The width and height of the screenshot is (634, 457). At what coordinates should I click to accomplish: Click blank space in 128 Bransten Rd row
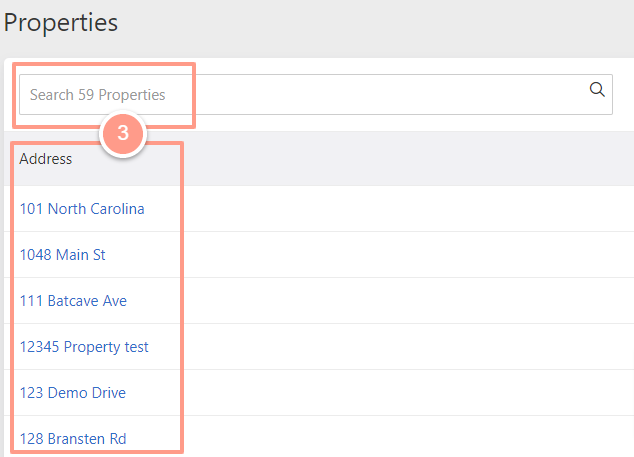[404, 438]
